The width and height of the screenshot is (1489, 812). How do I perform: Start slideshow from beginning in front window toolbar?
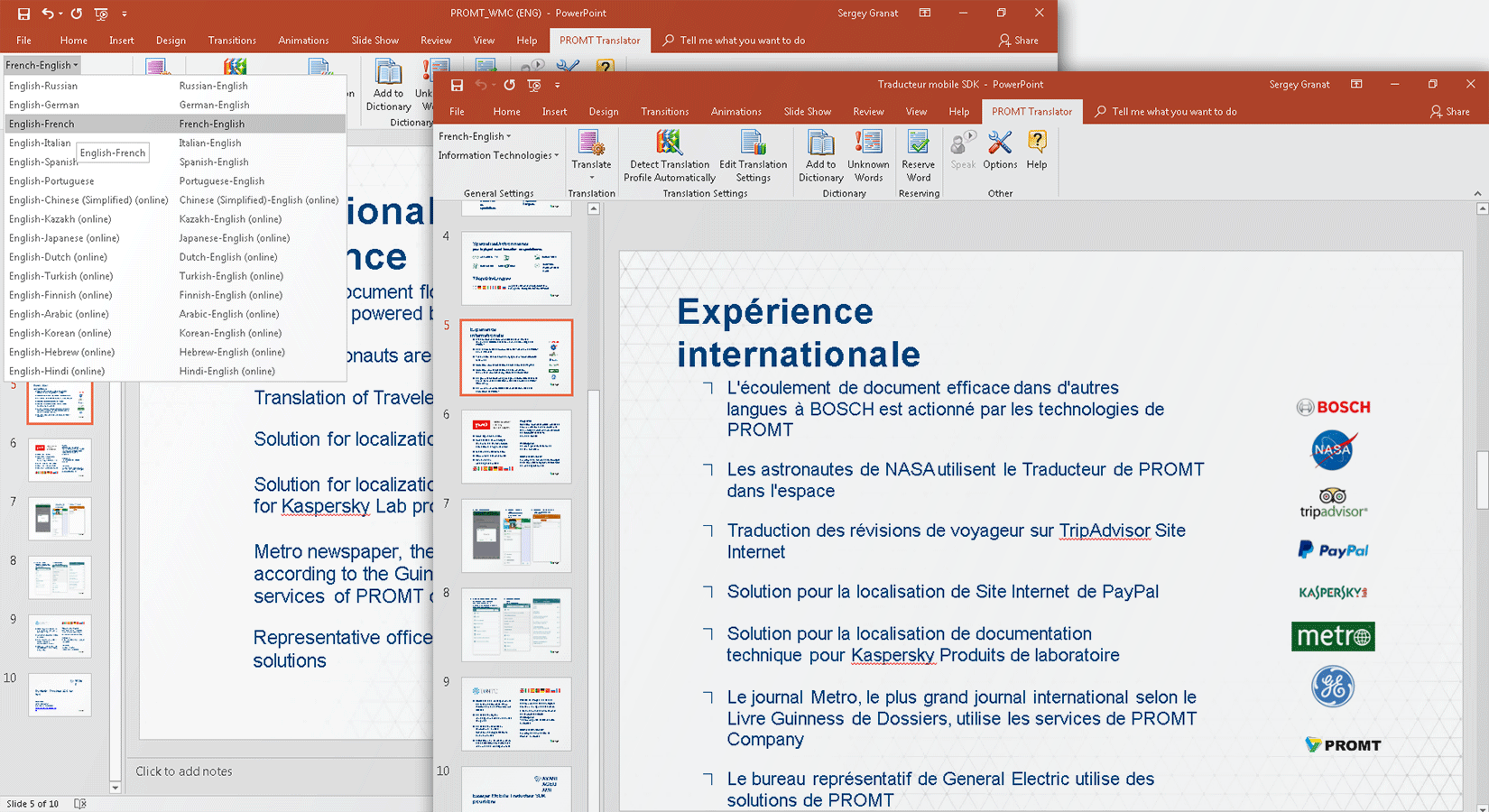pos(534,85)
